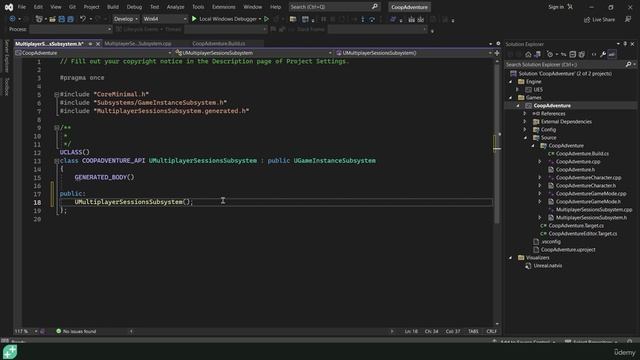Click the View Code icon in Solution Explorer

pos(594,54)
